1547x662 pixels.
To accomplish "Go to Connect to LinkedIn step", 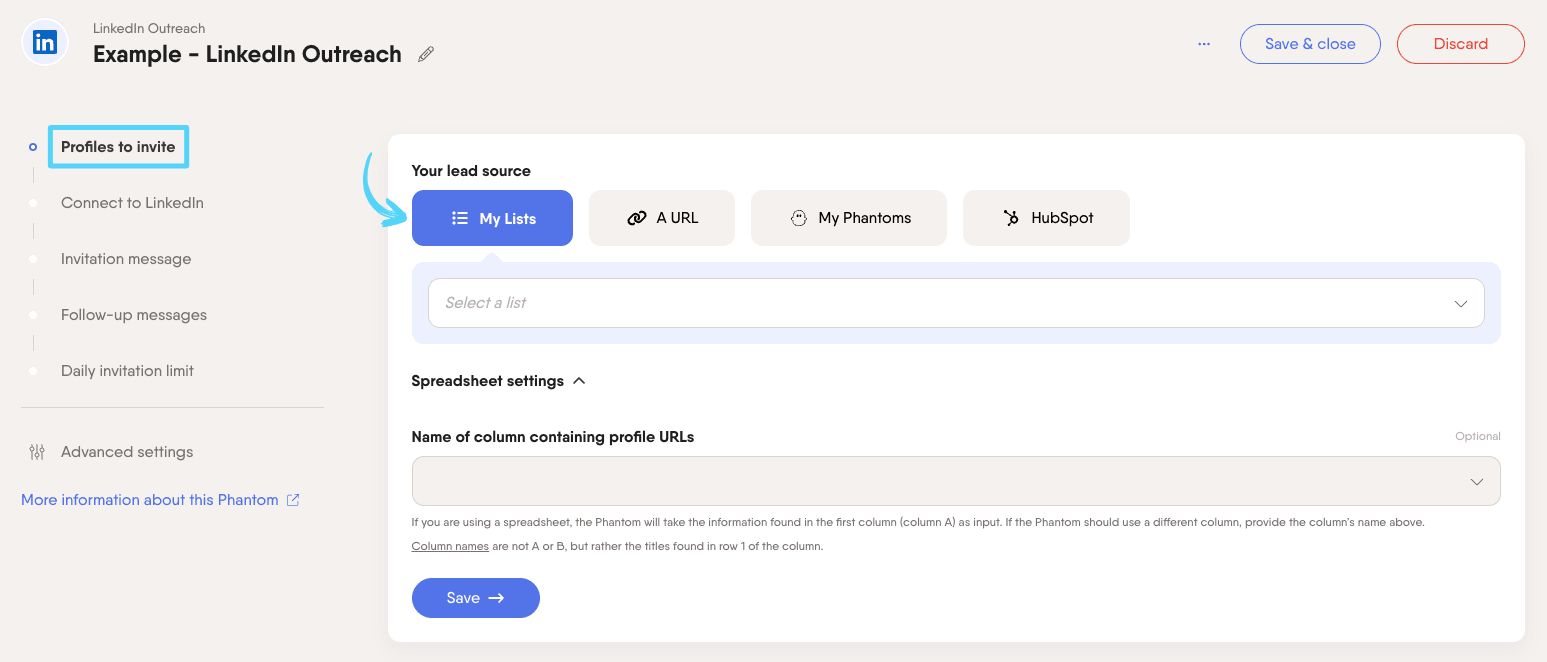I will 132,203.
